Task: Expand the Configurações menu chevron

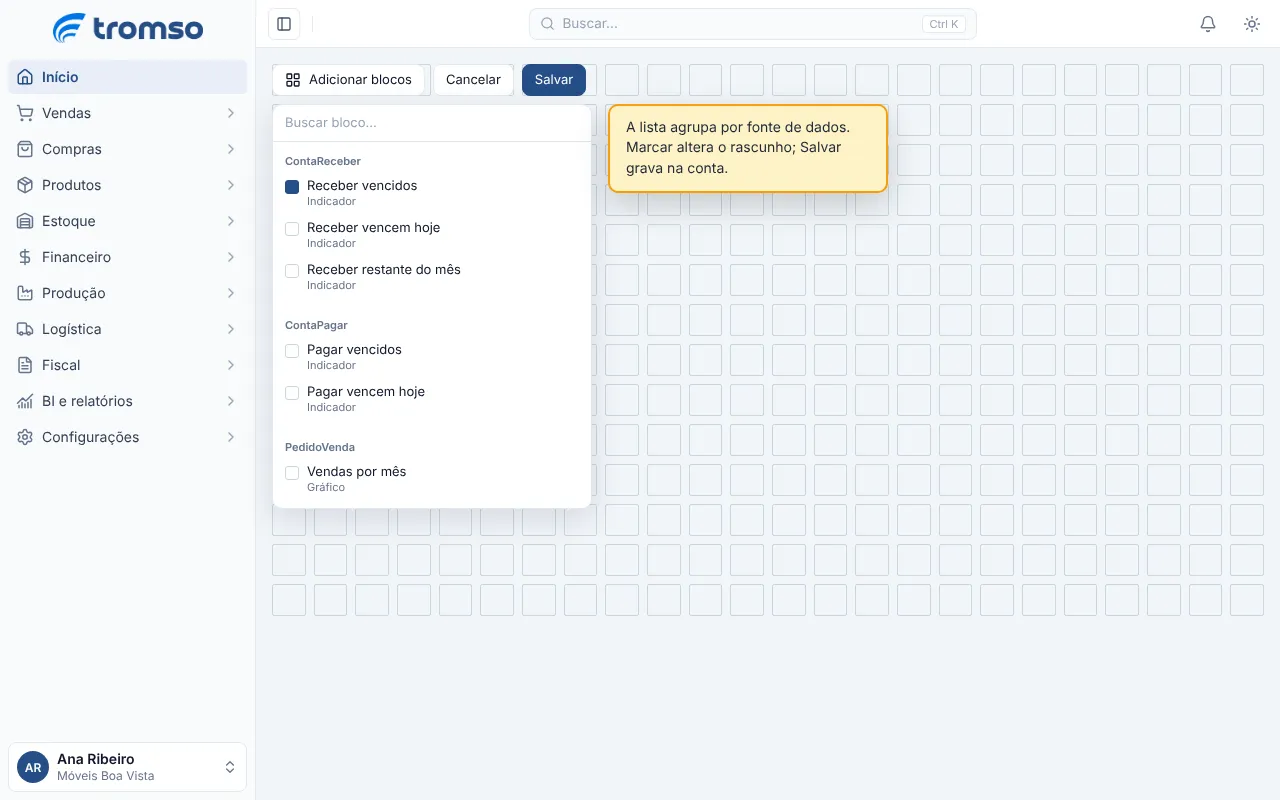Action: (231, 437)
